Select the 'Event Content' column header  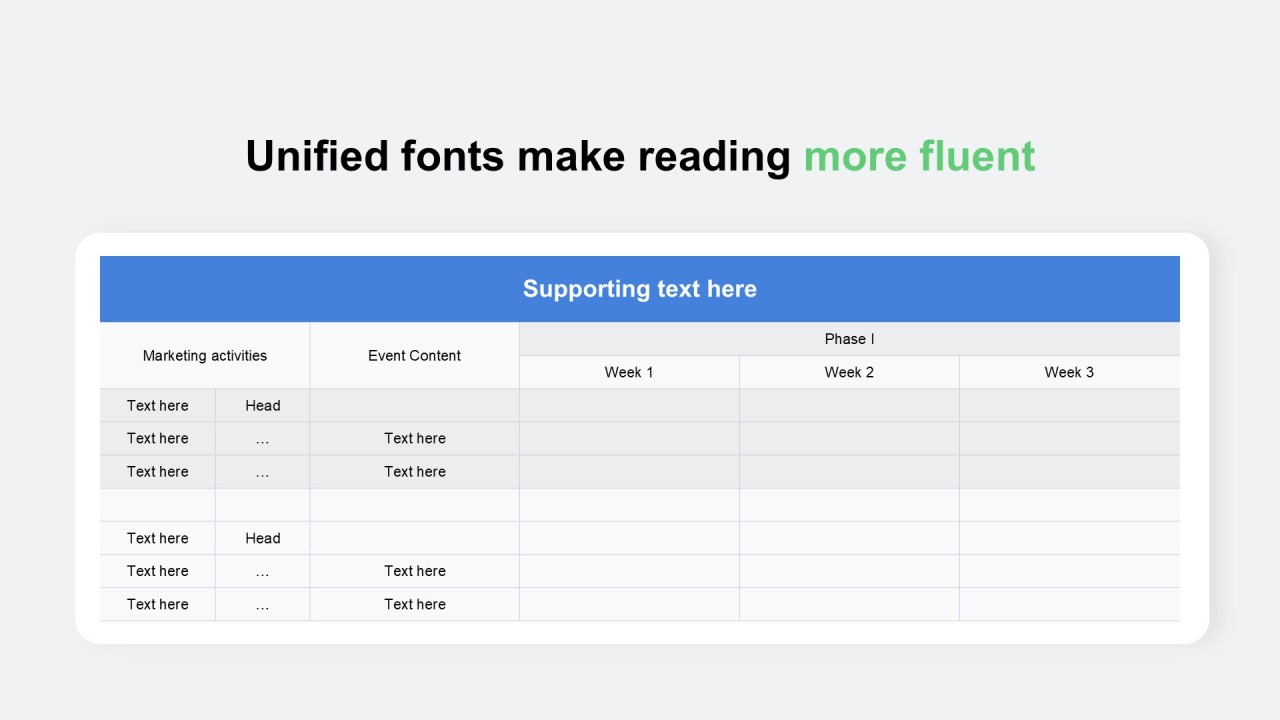(x=414, y=355)
